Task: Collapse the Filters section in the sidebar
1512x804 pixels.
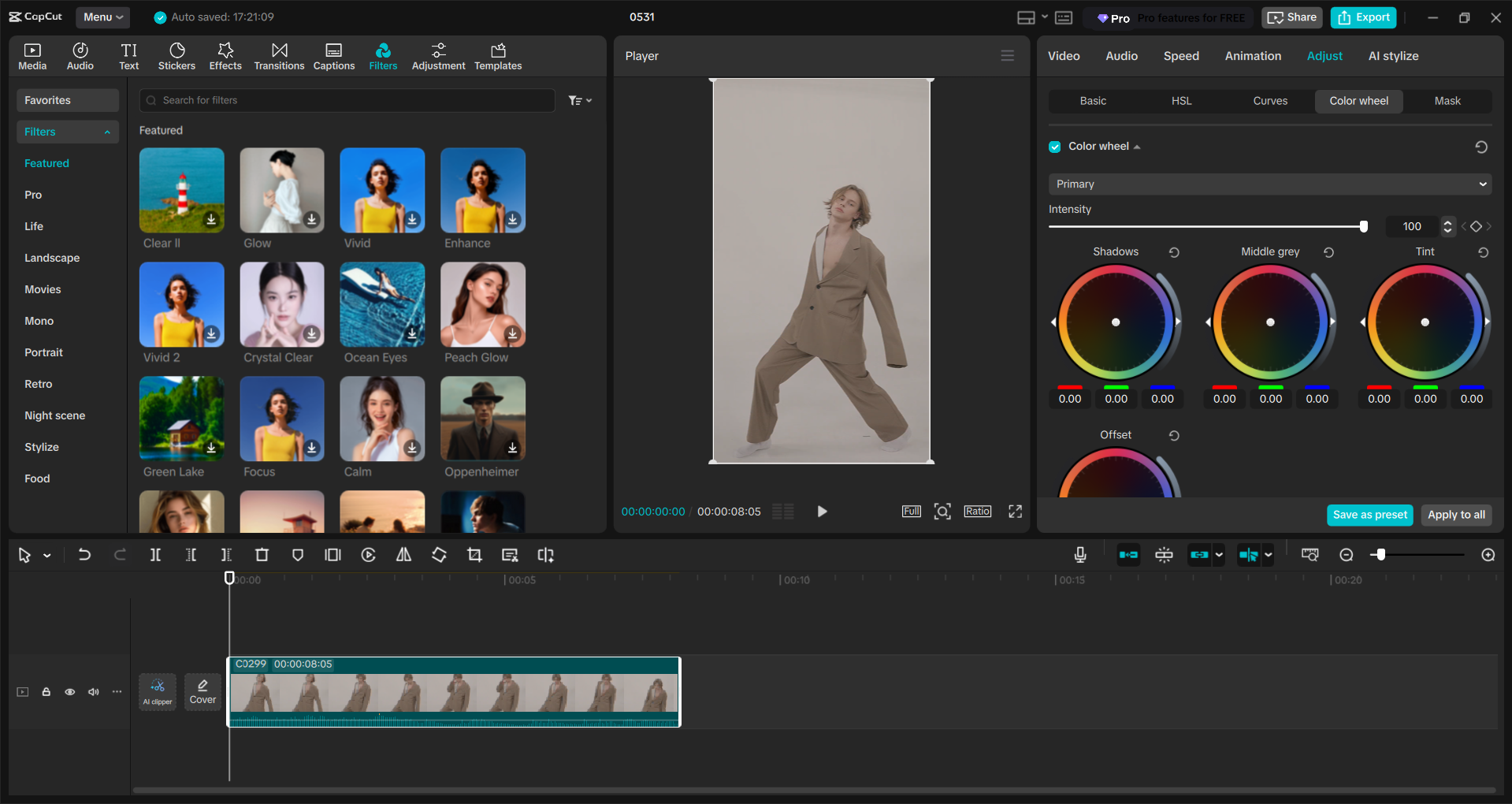Action: tap(108, 132)
